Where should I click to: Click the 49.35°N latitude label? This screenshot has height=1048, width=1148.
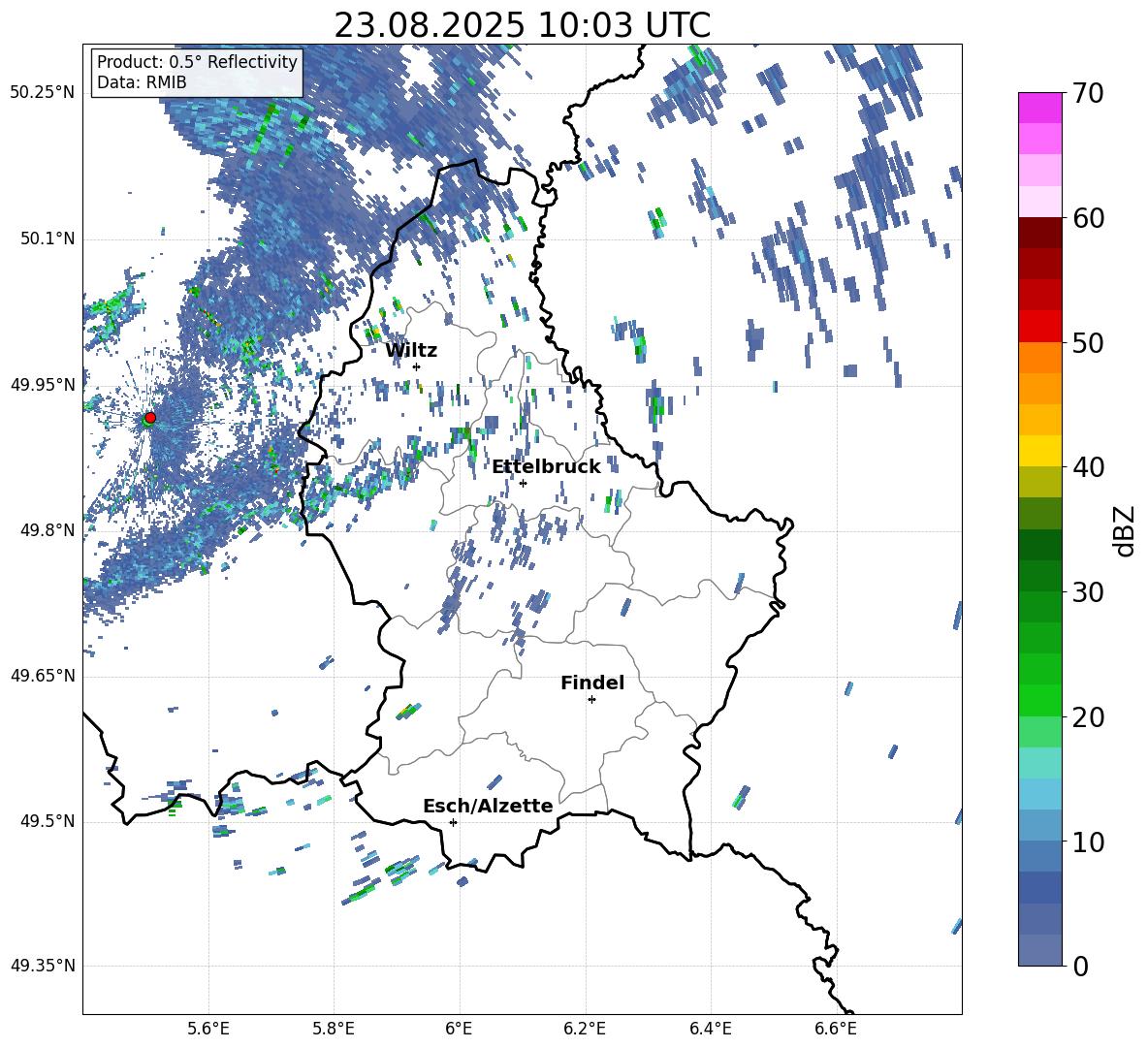click(x=43, y=966)
